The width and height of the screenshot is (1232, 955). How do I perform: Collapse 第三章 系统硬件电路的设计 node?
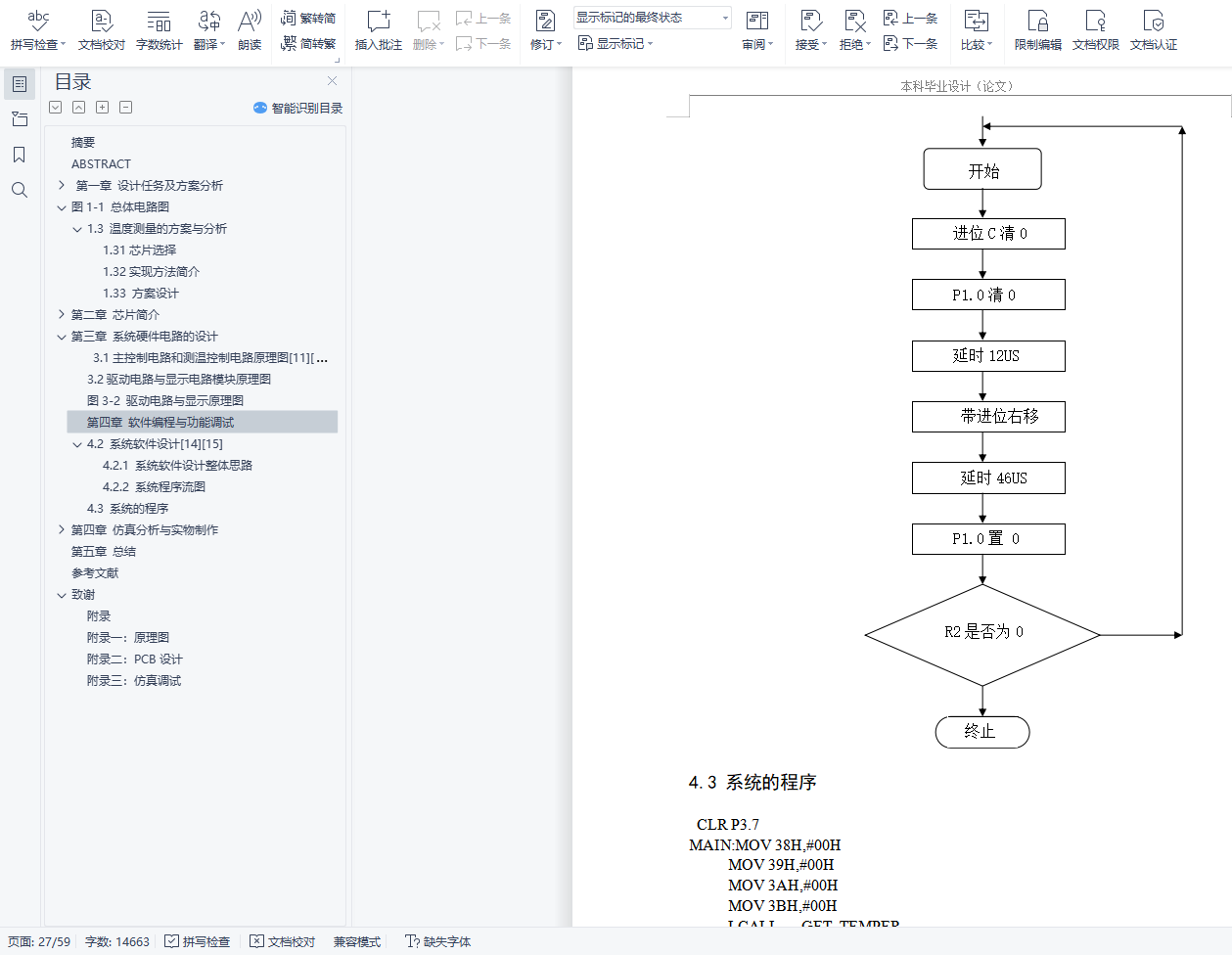[62, 336]
